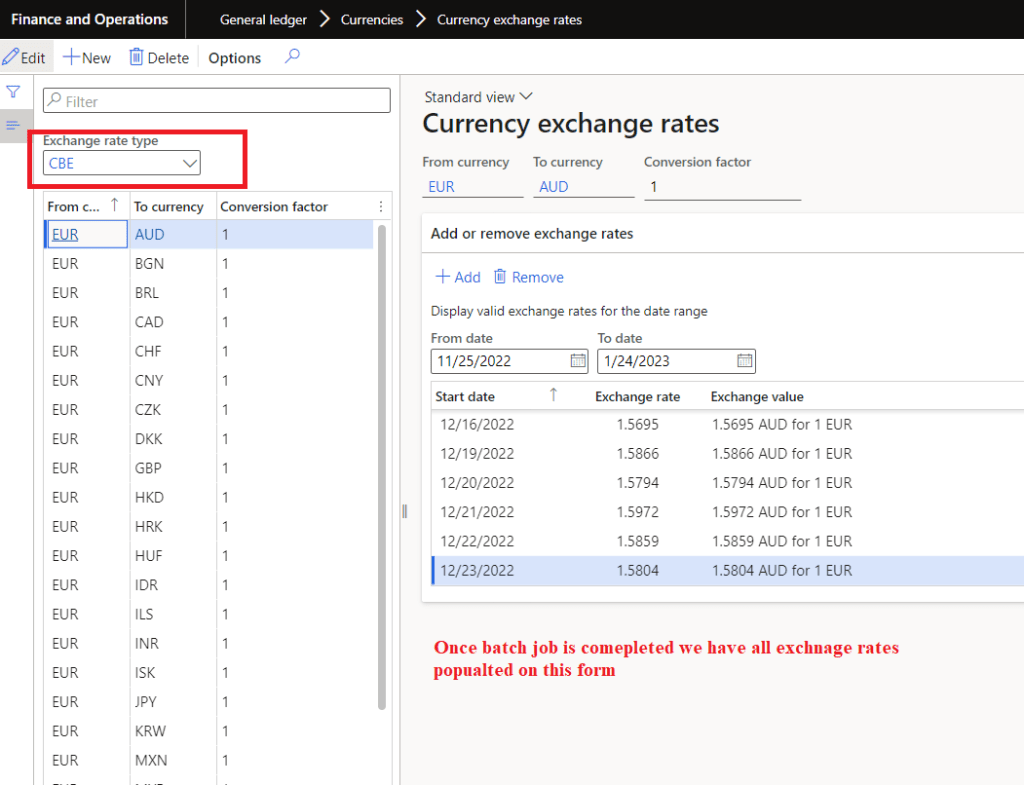Remove the selected exchange rate

pyautogui.click(x=528, y=277)
